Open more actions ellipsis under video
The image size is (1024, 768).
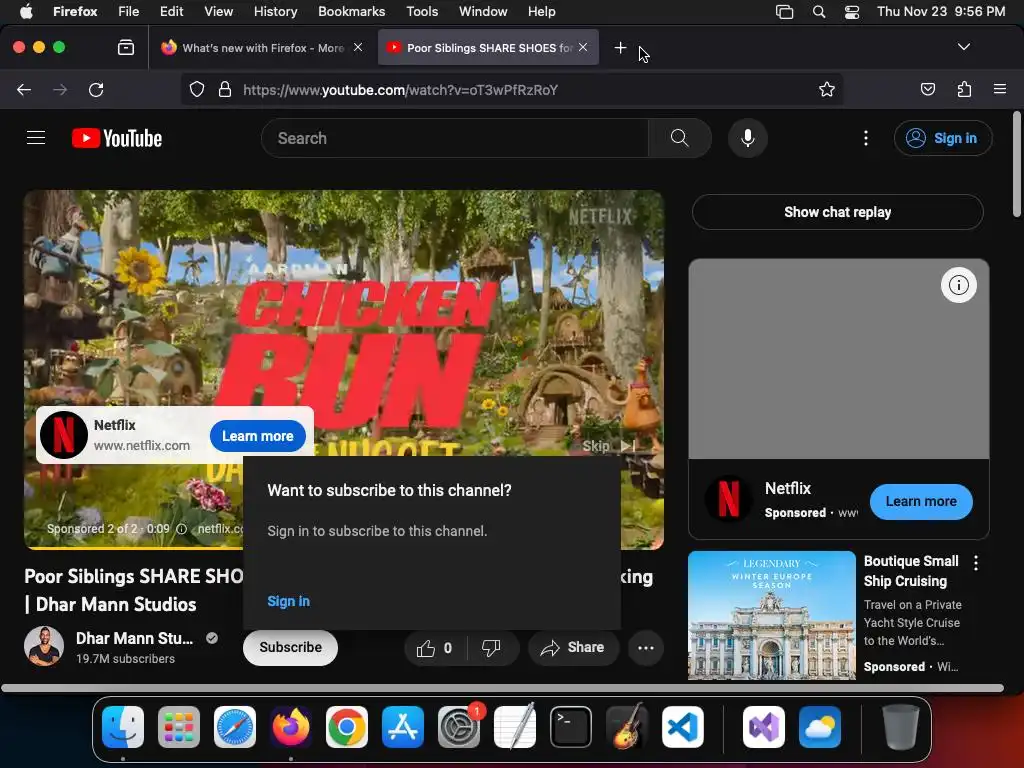point(645,648)
